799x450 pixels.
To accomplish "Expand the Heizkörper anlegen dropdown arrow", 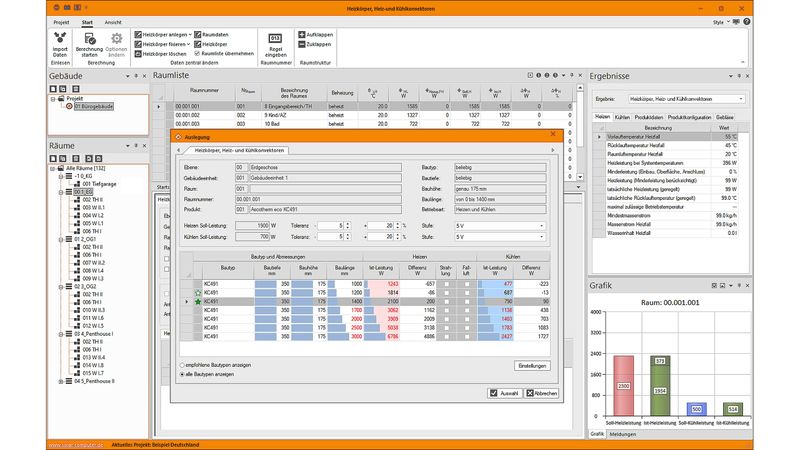I will [x=190, y=34].
